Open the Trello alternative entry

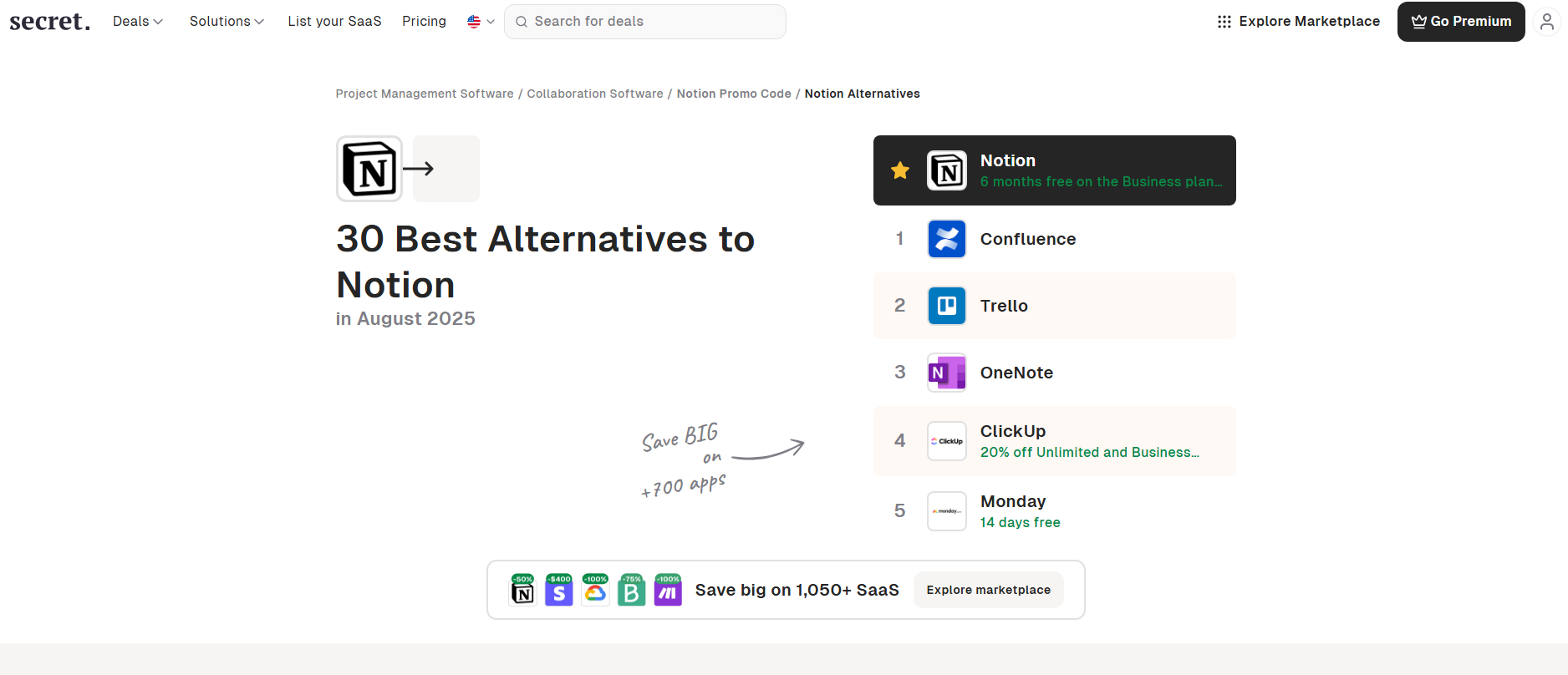[1055, 306]
